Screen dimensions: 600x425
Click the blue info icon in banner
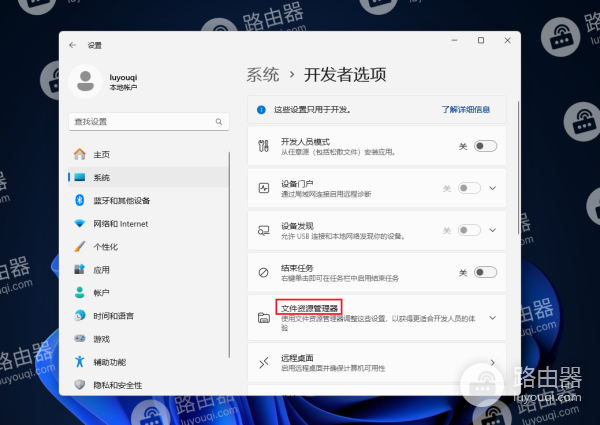tap(261, 110)
